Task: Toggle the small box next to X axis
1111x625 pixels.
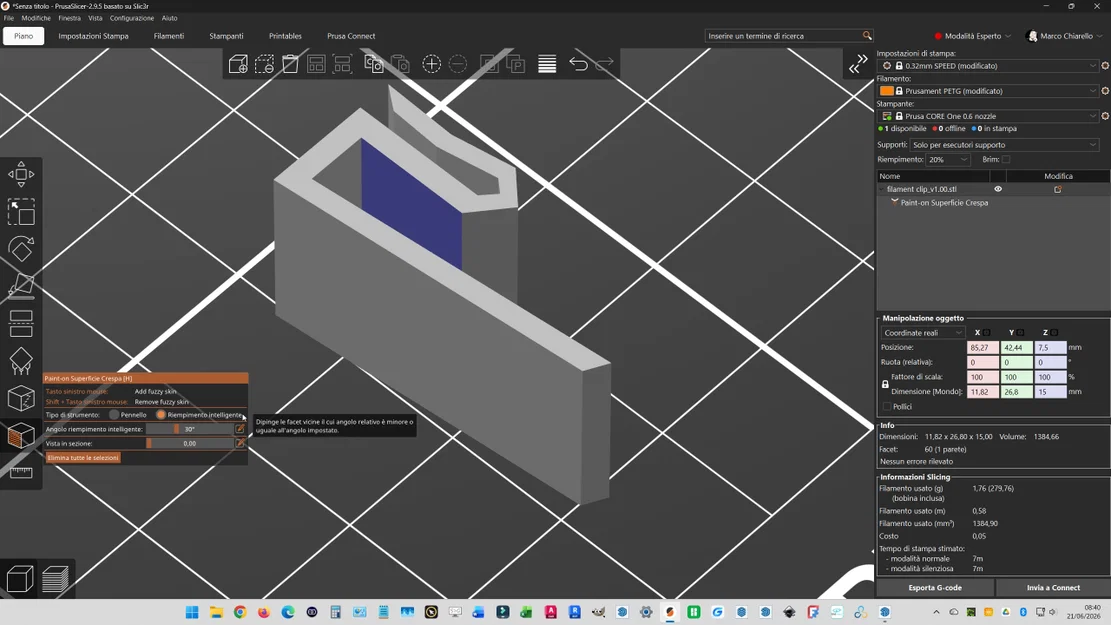Action: [986, 332]
